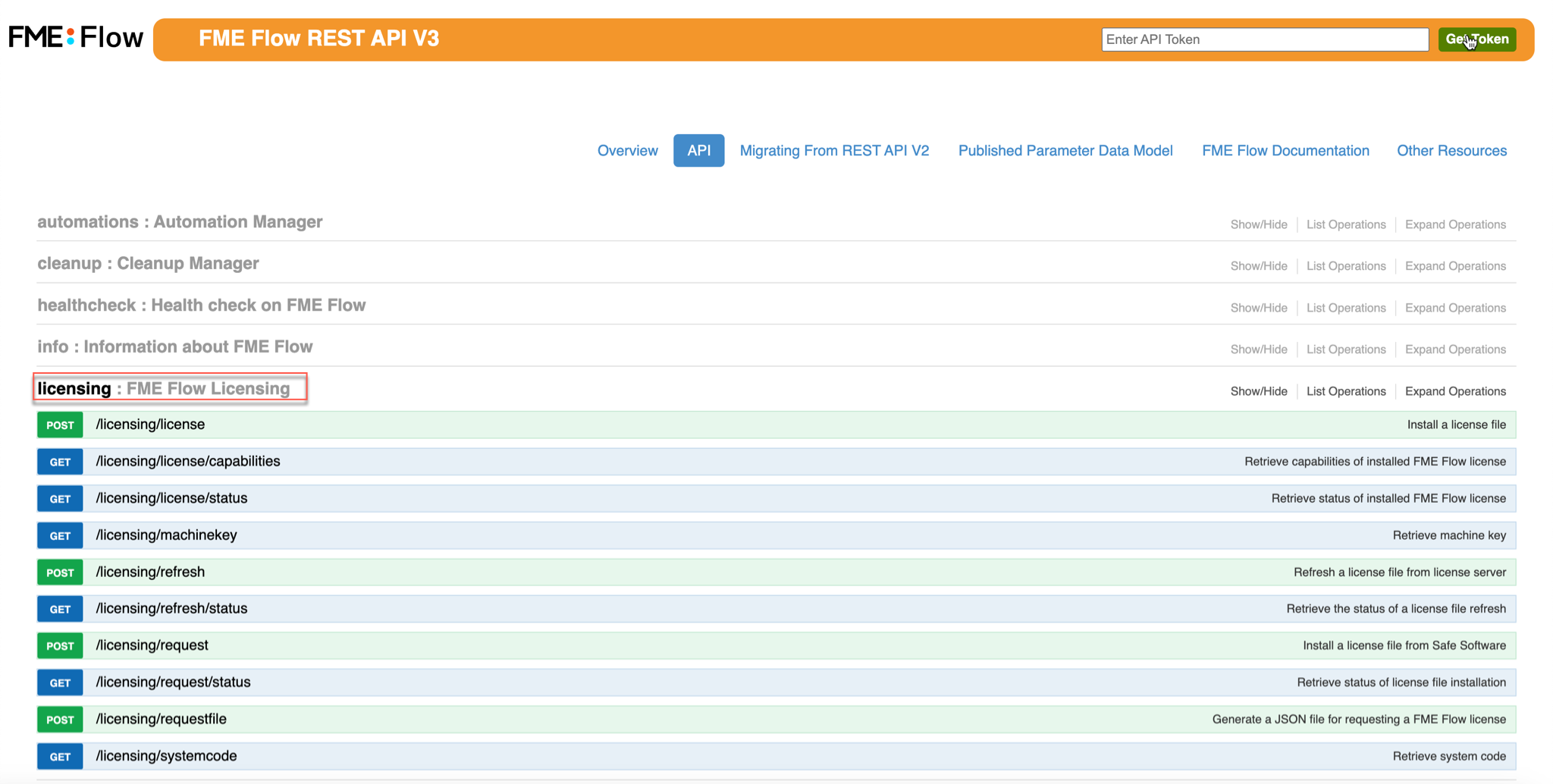Click the Get Token button
The width and height of the screenshot is (1553, 784).
coord(1477,39)
